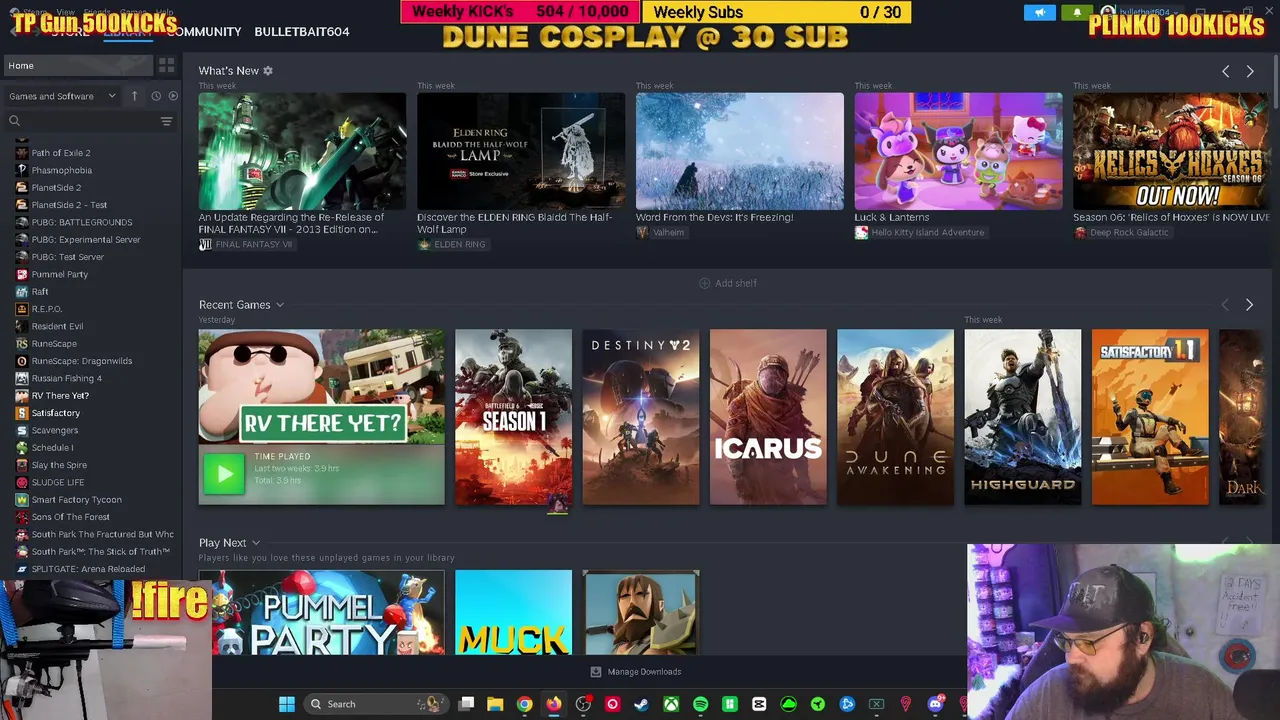Open Xbox app from taskbar
The height and width of the screenshot is (720, 1280).
pos(671,704)
